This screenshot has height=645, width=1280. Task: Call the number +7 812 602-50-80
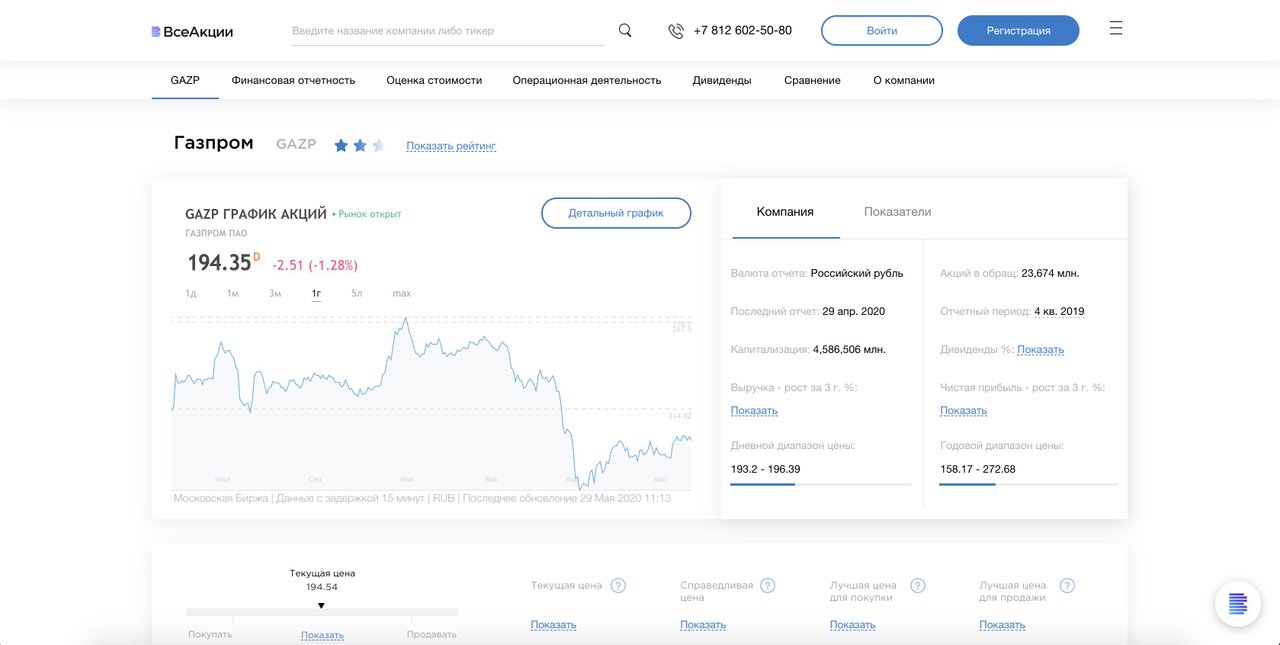[743, 30]
